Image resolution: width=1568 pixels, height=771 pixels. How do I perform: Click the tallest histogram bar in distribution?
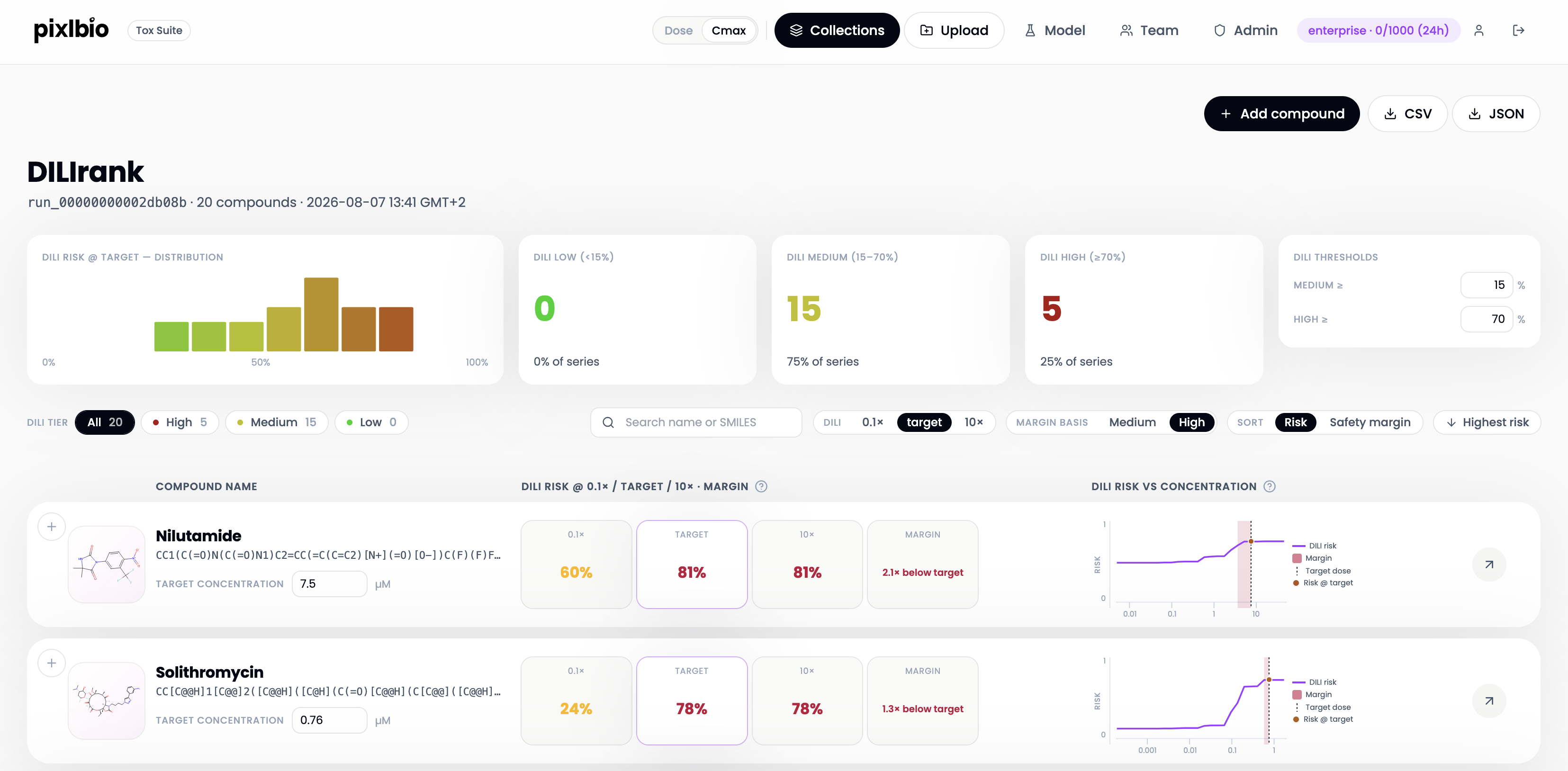point(321,314)
